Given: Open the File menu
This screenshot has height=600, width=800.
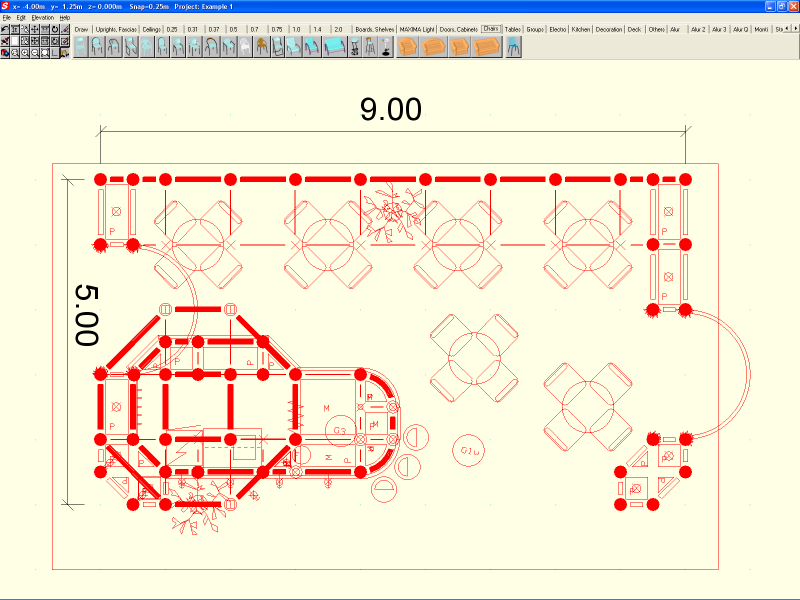Looking at the screenshot, I should 7,18.
